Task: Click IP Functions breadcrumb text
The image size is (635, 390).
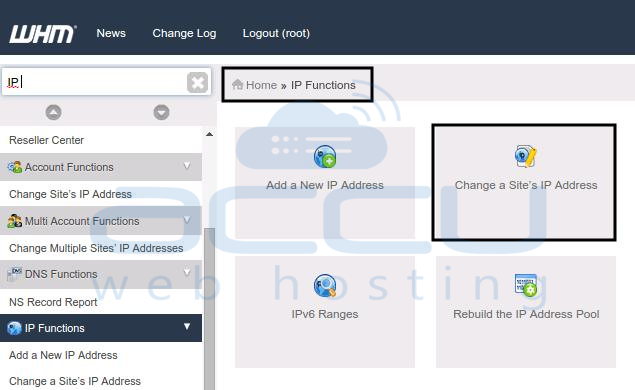Action: tap(323, 85)
